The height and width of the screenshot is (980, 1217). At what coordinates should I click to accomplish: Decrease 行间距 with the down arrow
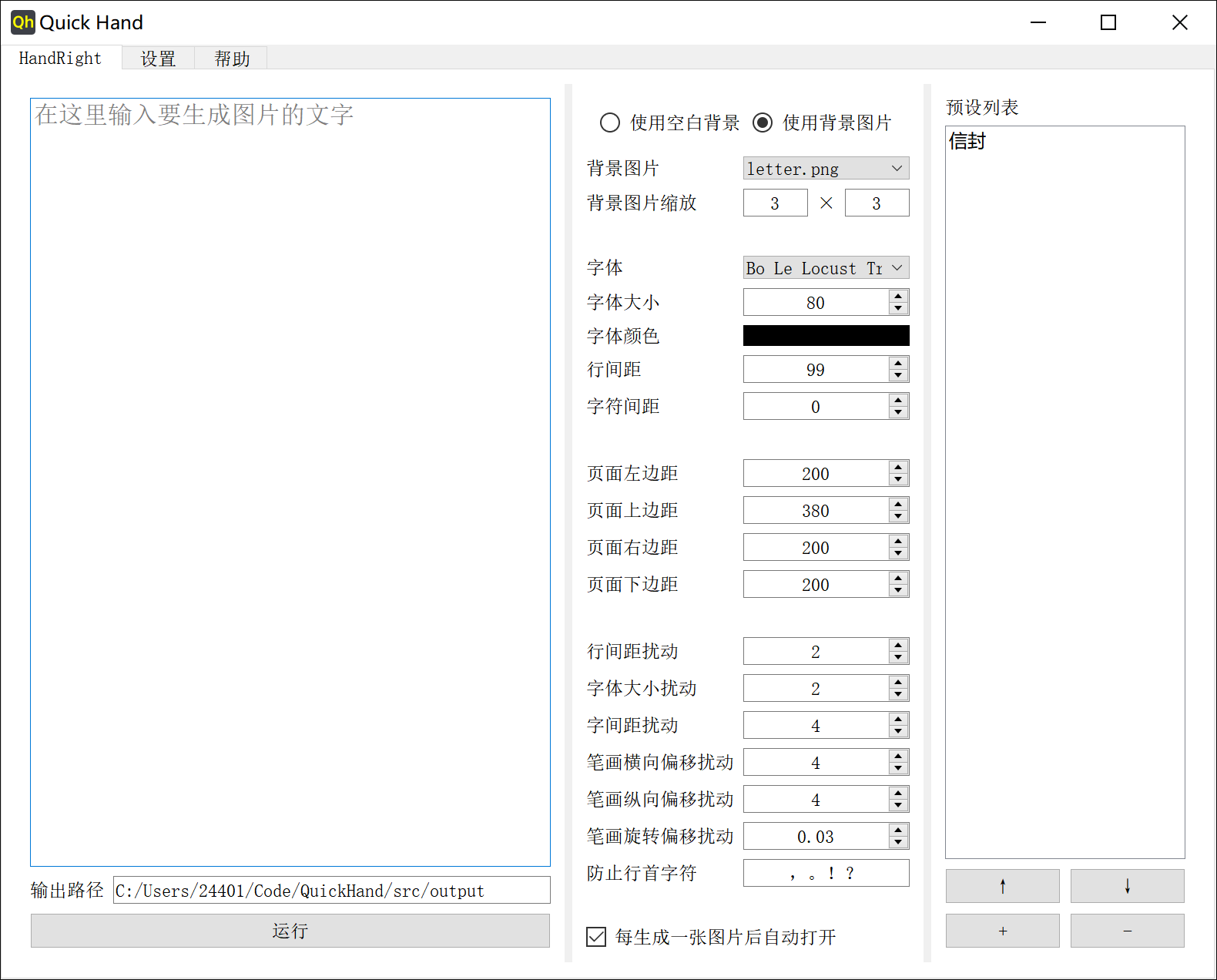pyautogui.click(x=899, y=375)
